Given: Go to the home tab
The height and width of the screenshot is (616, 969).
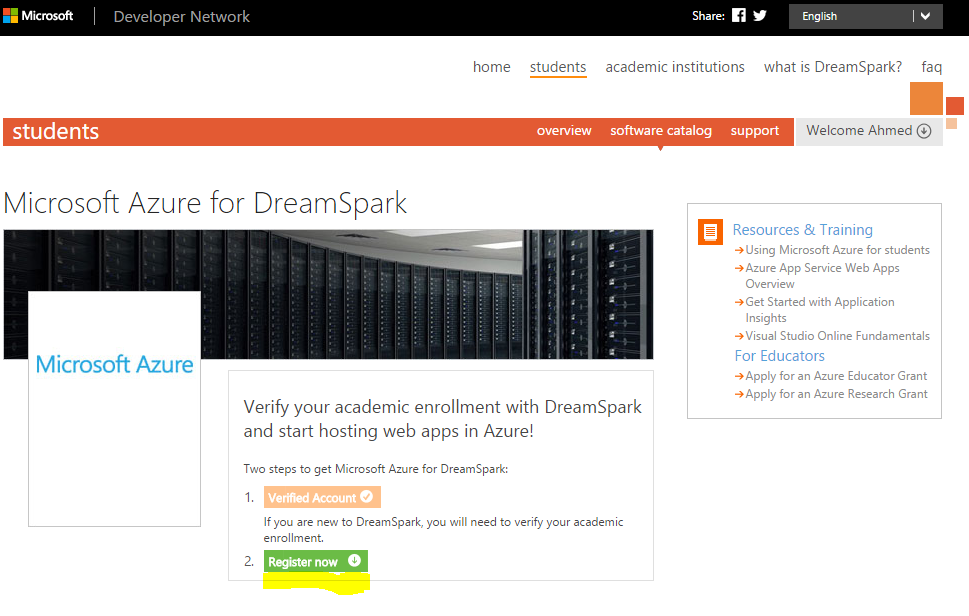Looking at the screenshot, I should click(491, 67).
